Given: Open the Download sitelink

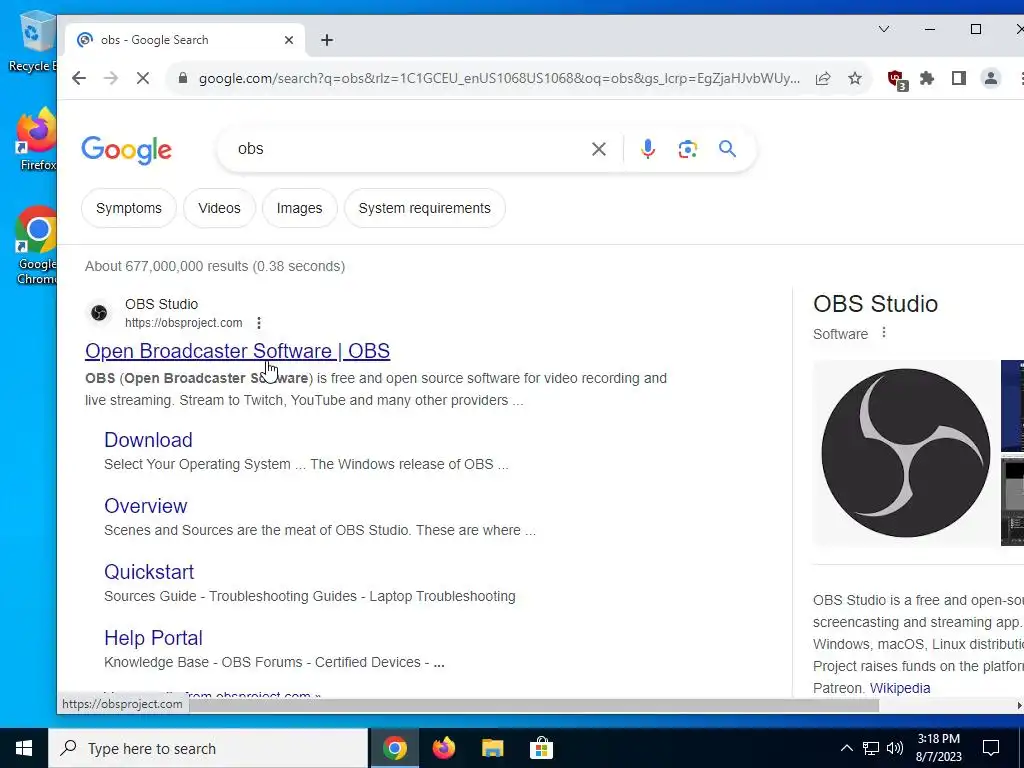Looking at the screenshot, I should click(x=148, y=440).
